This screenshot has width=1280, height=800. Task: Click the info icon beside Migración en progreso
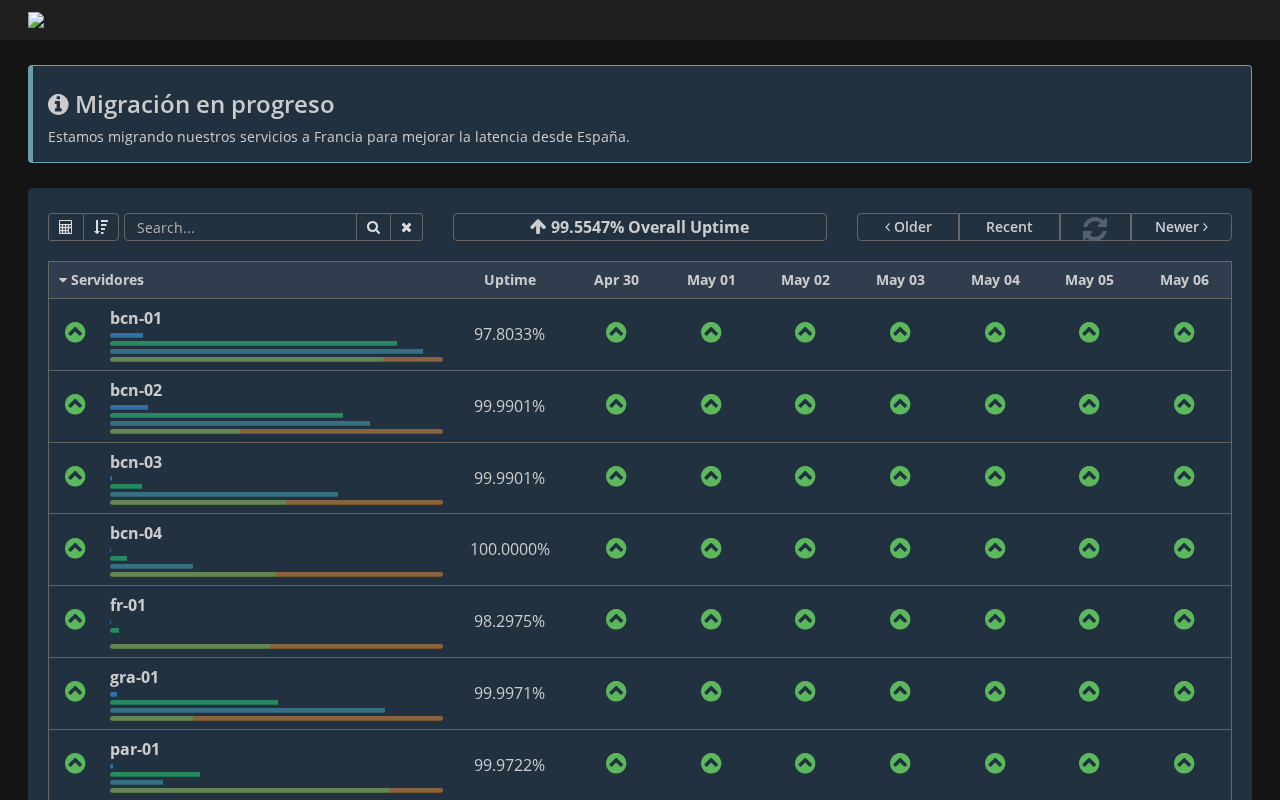[x=58, y=104]
